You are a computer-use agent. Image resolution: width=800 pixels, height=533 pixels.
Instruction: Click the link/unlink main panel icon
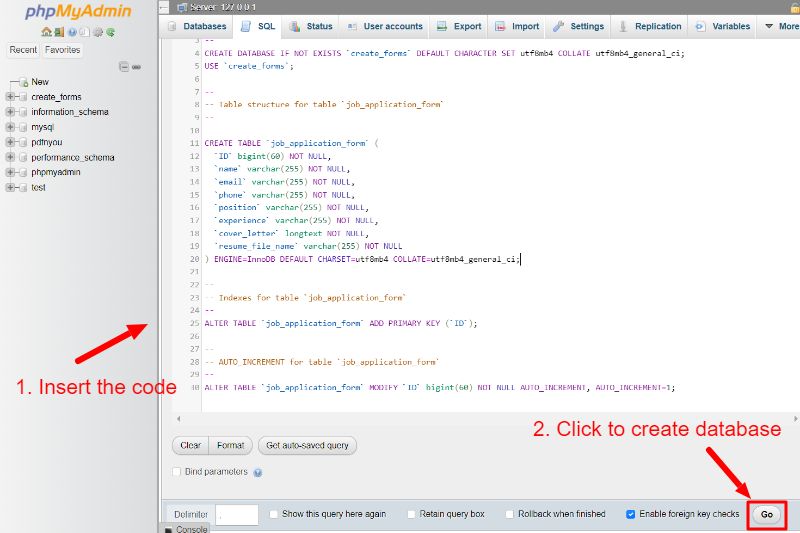[136, 67]
